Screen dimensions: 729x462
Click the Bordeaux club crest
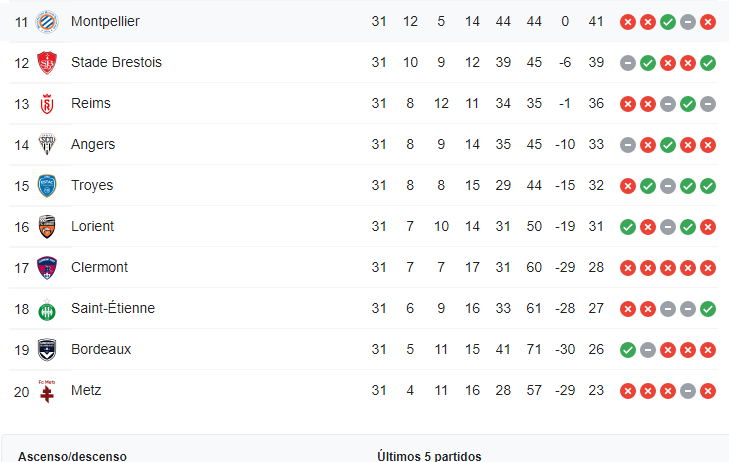pos(46,349)
